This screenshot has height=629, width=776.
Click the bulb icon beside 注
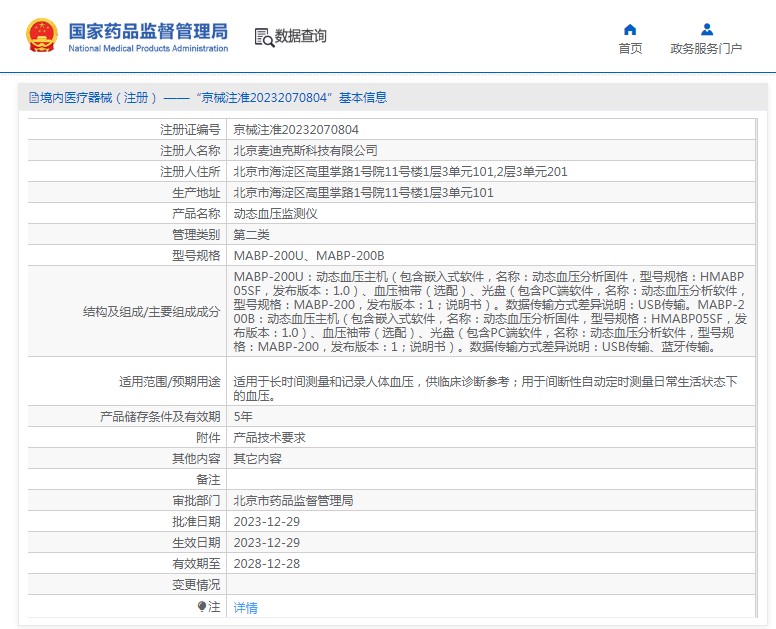[202, 606]
